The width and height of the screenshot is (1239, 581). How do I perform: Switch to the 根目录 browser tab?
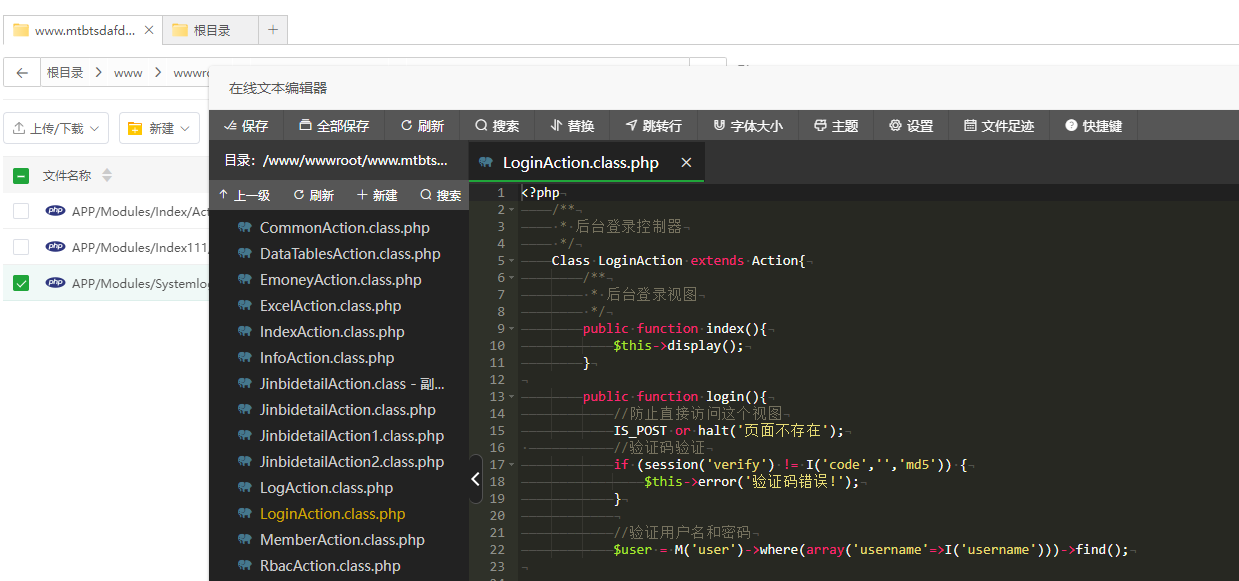tap(210, 30)
